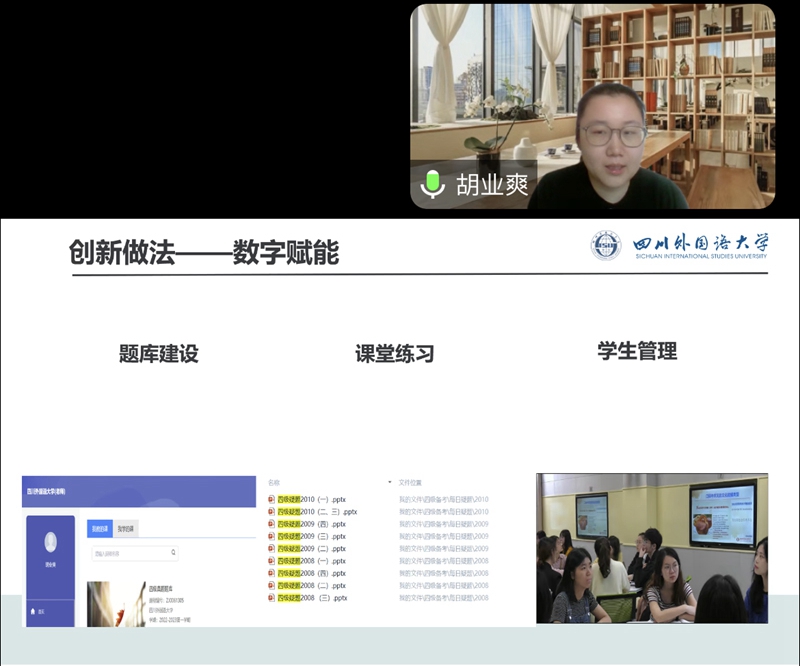Select the highlighted blue tab above the search box

(100, 527)
